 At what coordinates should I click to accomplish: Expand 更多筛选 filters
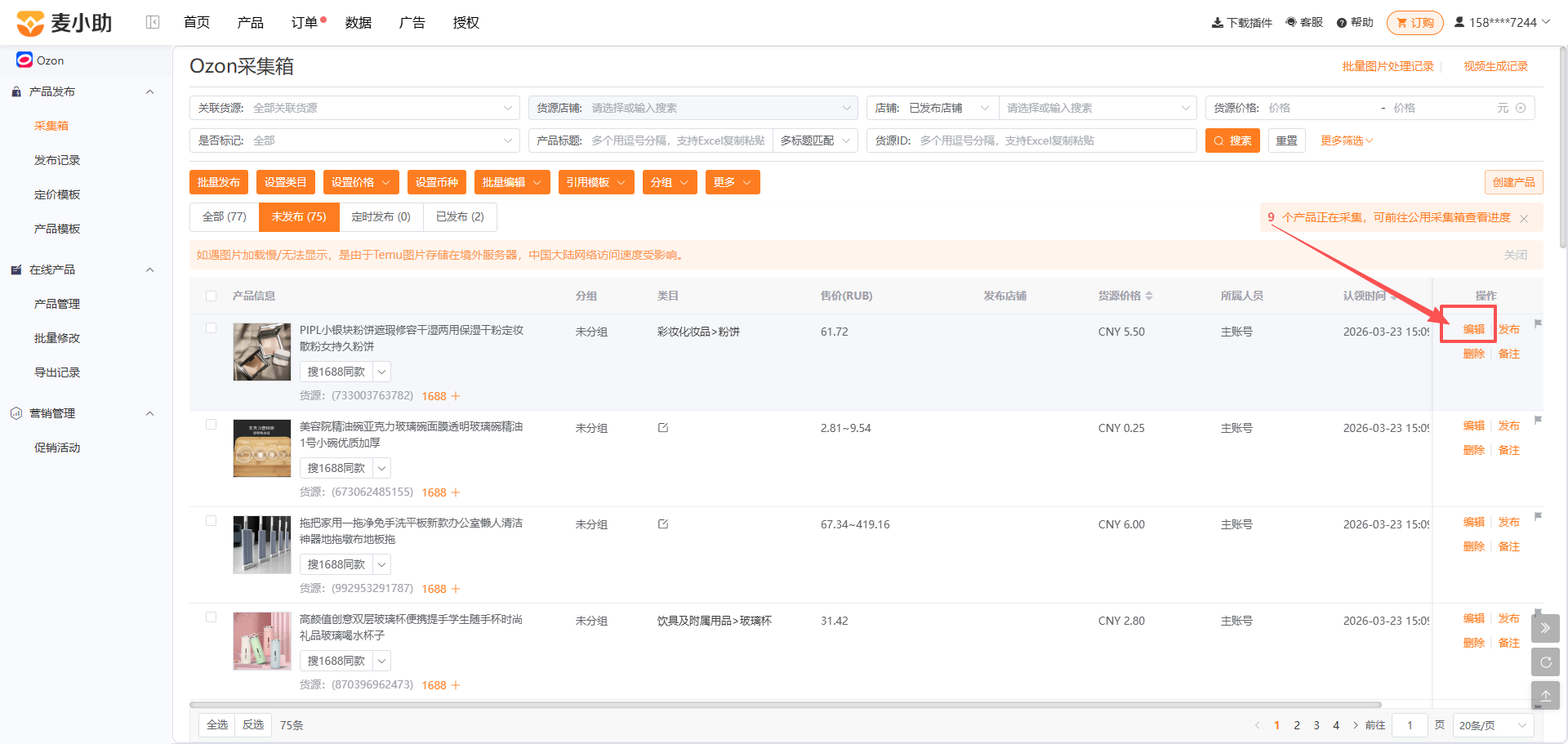[x=1347, y=140]
